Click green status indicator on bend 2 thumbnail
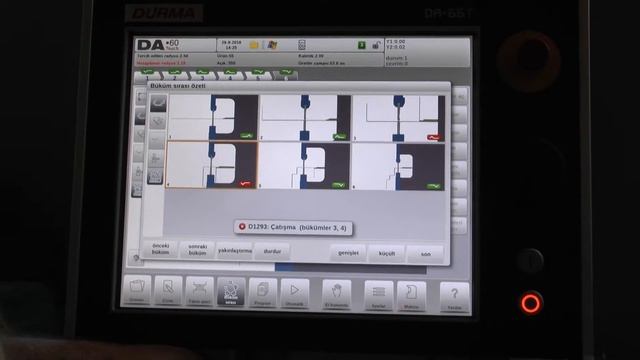Image resolution: width=640 pixels, height=360 pixels. pos(339,137)
